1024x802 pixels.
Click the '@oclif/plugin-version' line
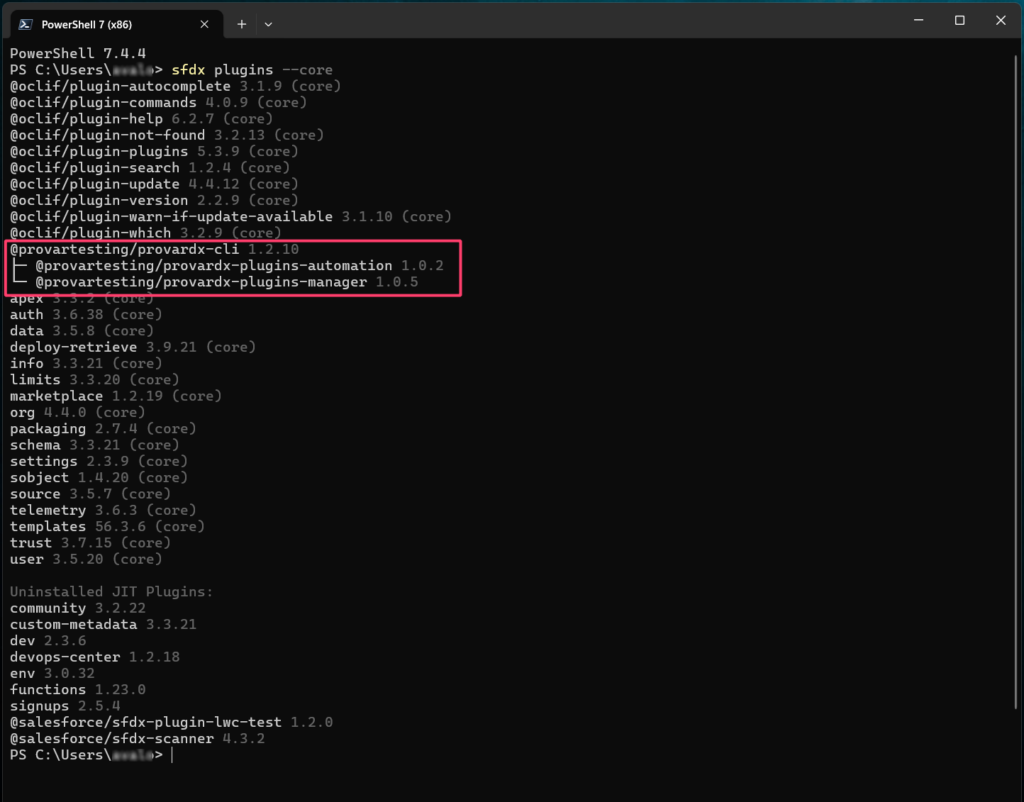click(154, 200)
